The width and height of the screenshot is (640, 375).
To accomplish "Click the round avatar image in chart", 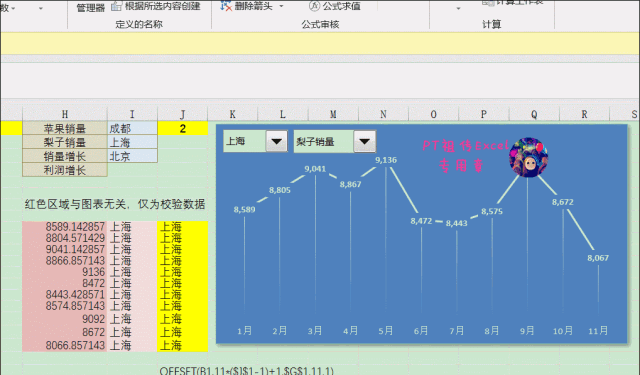I will pyautogui.click(x=528, y=158).
